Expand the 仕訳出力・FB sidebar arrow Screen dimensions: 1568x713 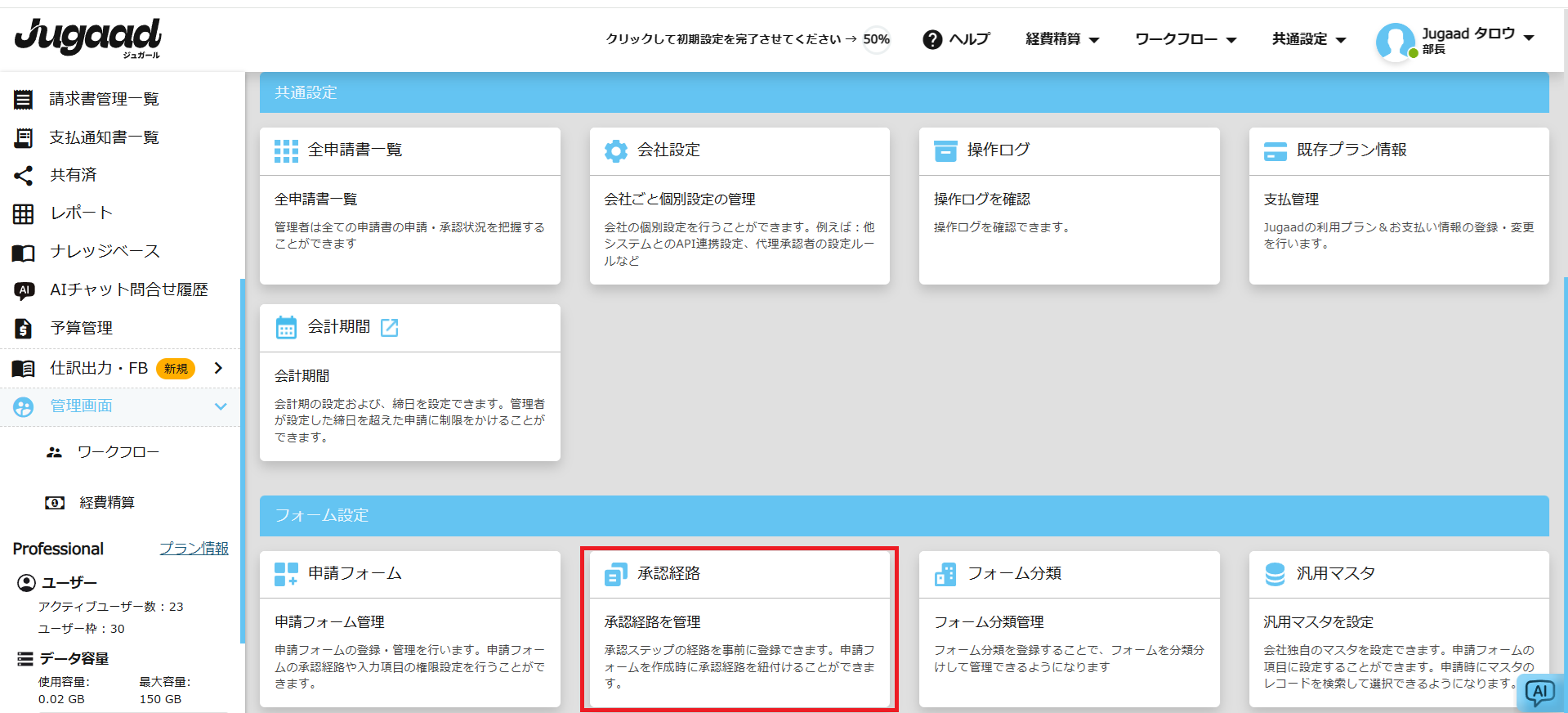pos(218,368)
